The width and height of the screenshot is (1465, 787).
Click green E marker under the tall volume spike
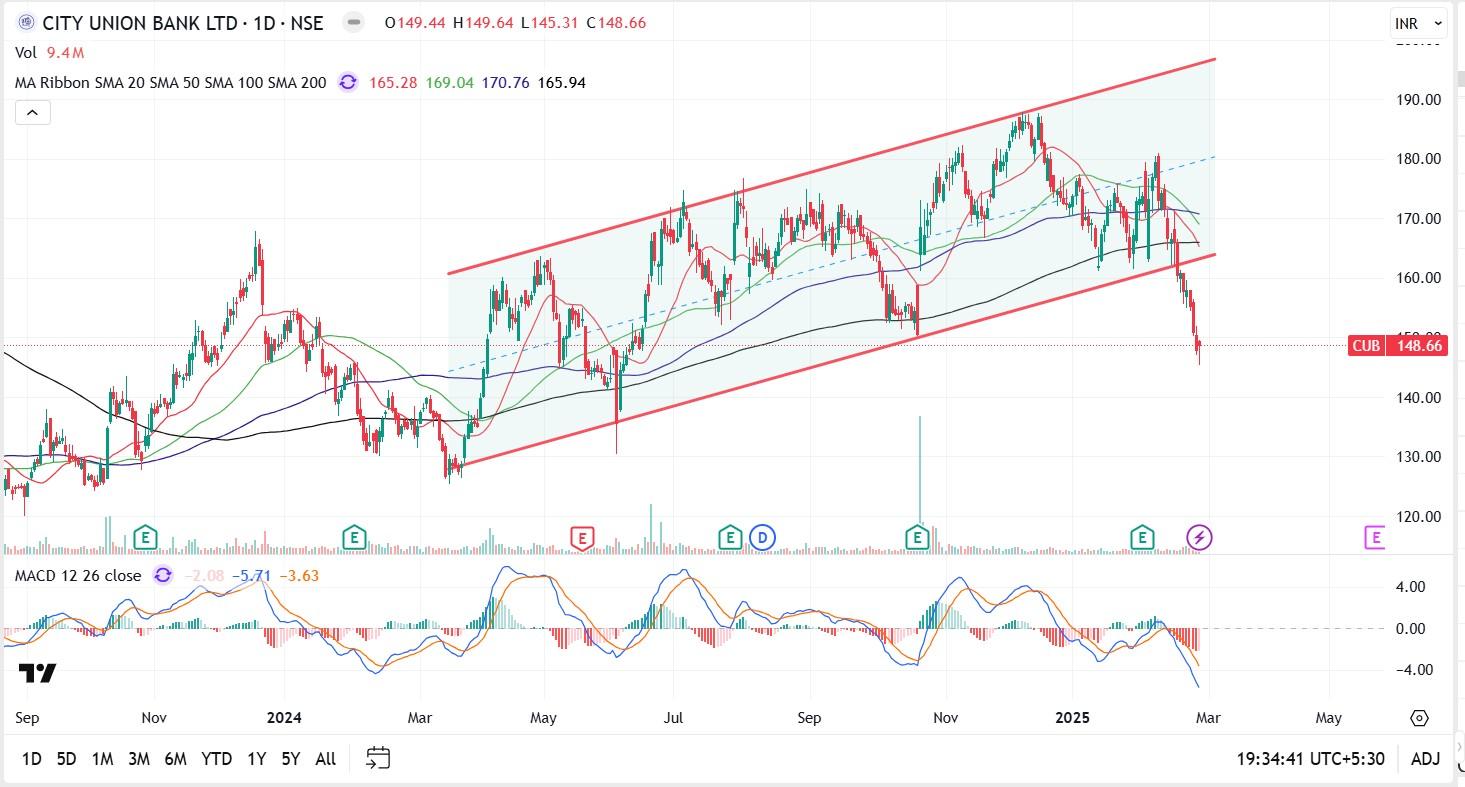click(x=917, y=538)
